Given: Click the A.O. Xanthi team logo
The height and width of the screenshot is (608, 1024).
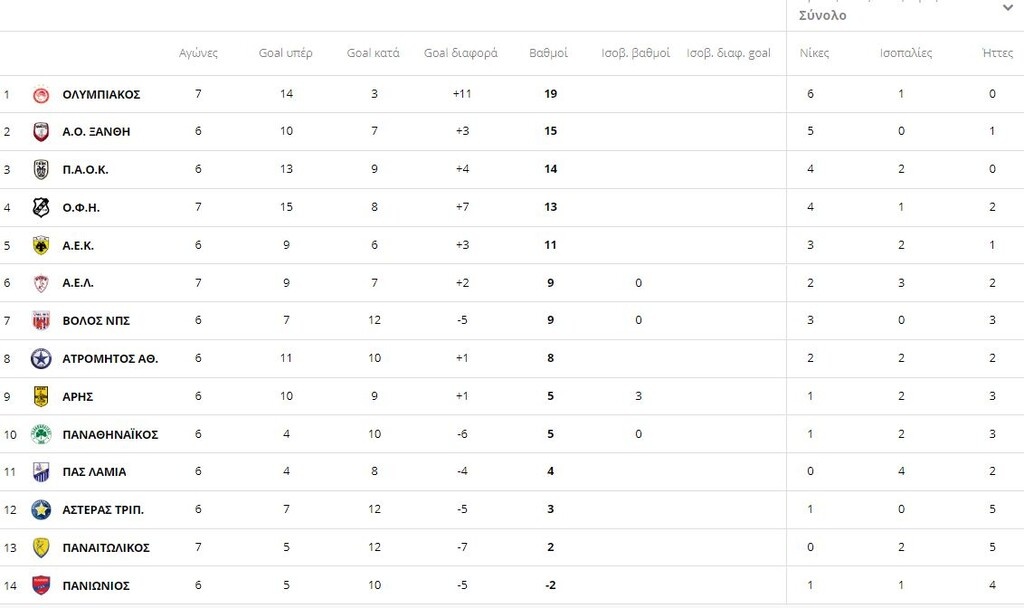Looking at the screenshot, I should (x=41, y=132).
